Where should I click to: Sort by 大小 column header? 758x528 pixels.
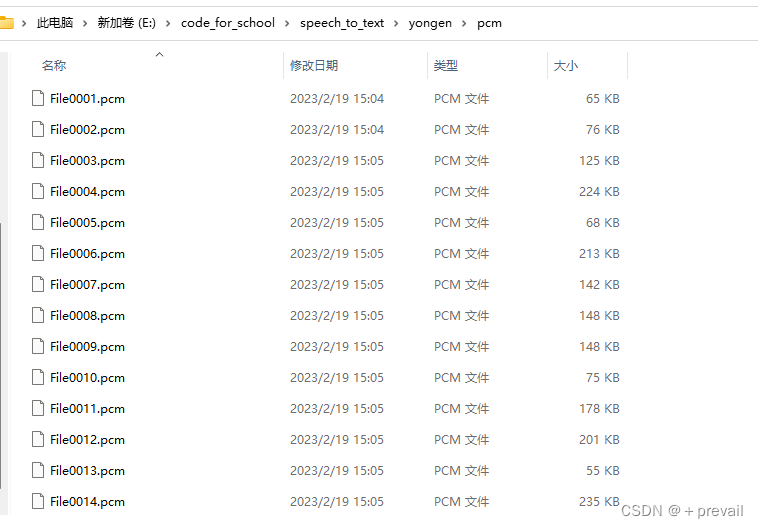pyautogui.click(x=566, y=65)
